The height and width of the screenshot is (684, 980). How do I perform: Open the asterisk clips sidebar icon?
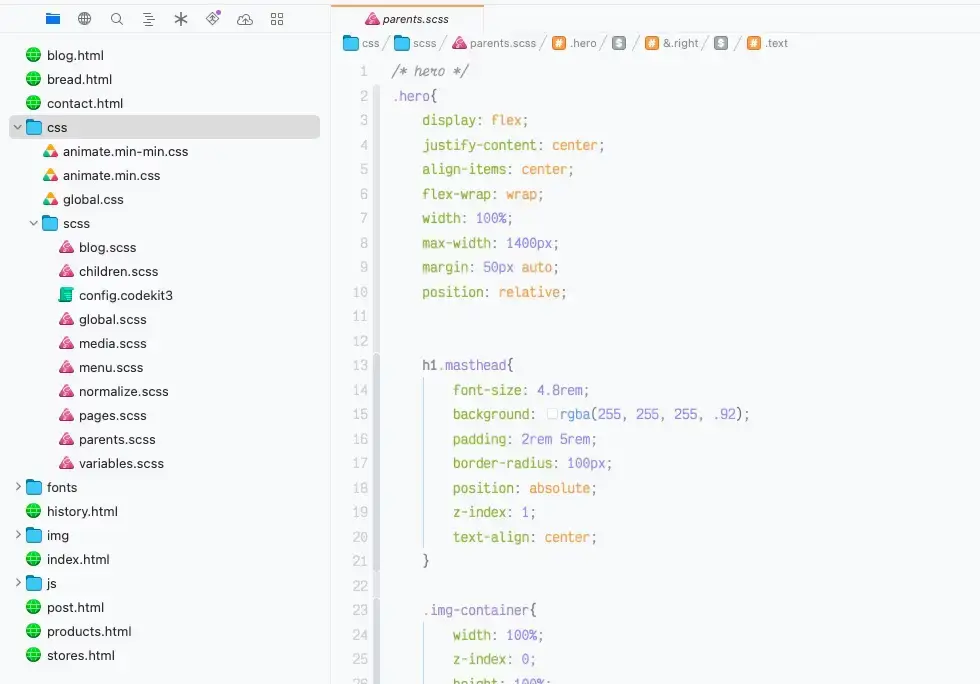point(181,19)
